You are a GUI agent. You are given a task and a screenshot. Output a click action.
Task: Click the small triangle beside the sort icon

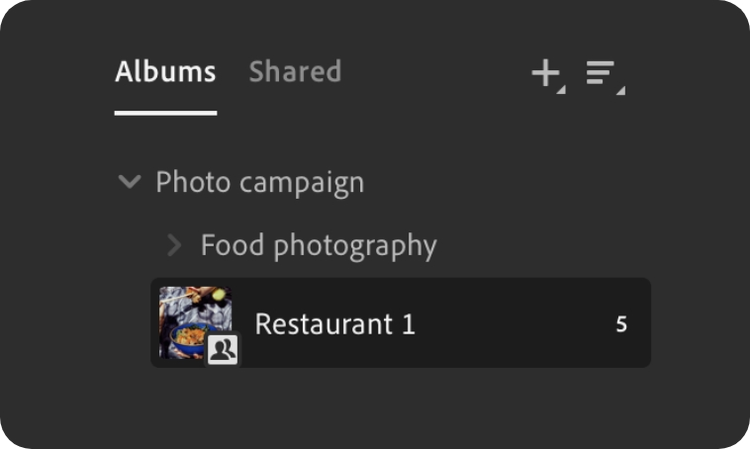click(621, 90)
